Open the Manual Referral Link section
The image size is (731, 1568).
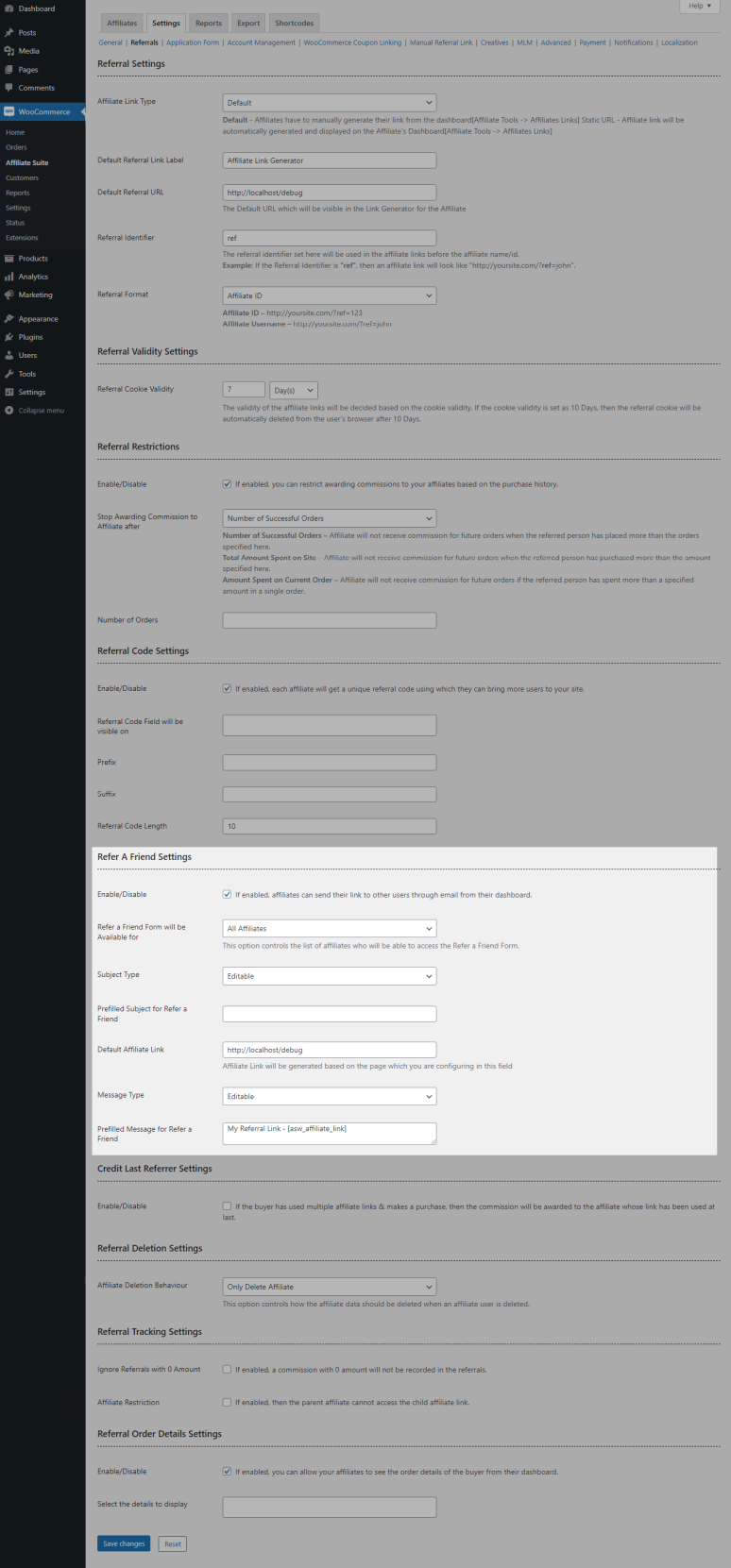tap(441, 42)
